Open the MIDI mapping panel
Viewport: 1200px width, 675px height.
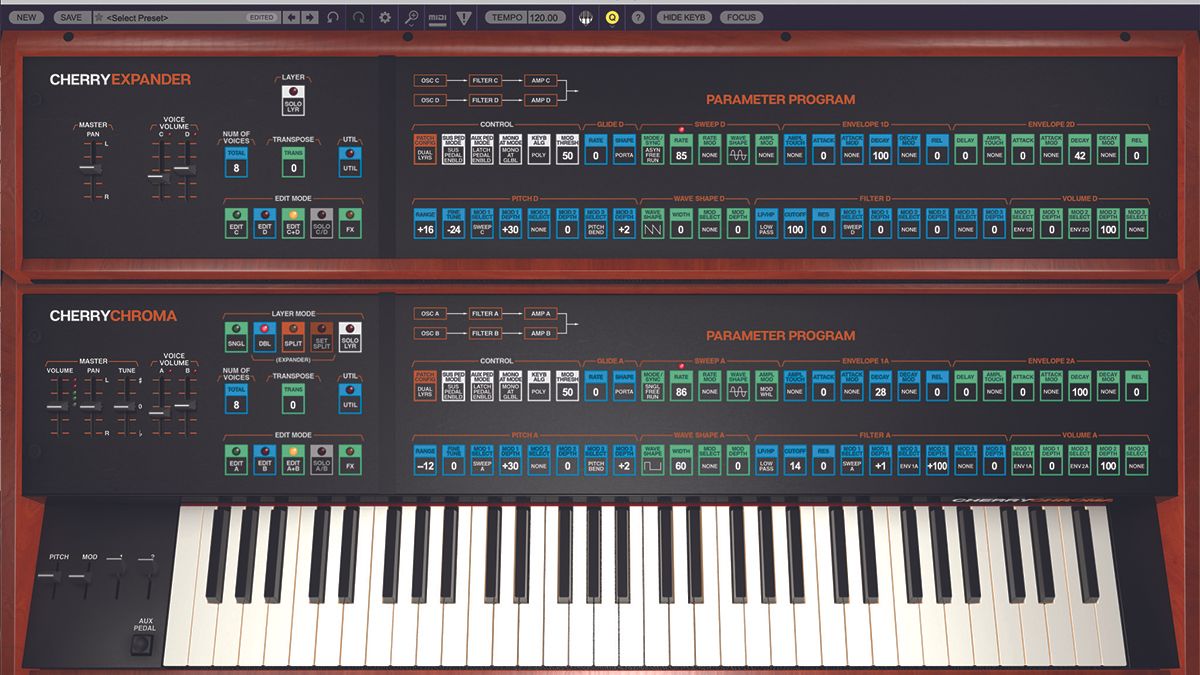438,16
